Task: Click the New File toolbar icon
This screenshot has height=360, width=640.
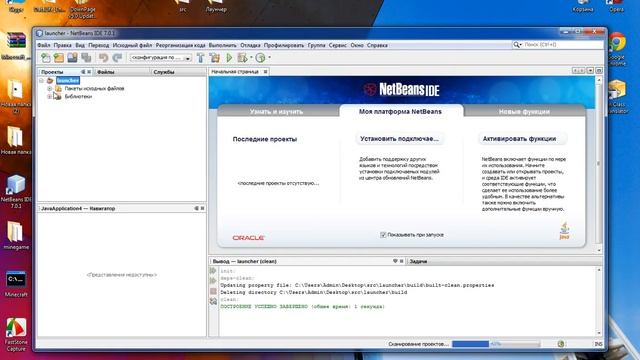Action: coord(46,58)
